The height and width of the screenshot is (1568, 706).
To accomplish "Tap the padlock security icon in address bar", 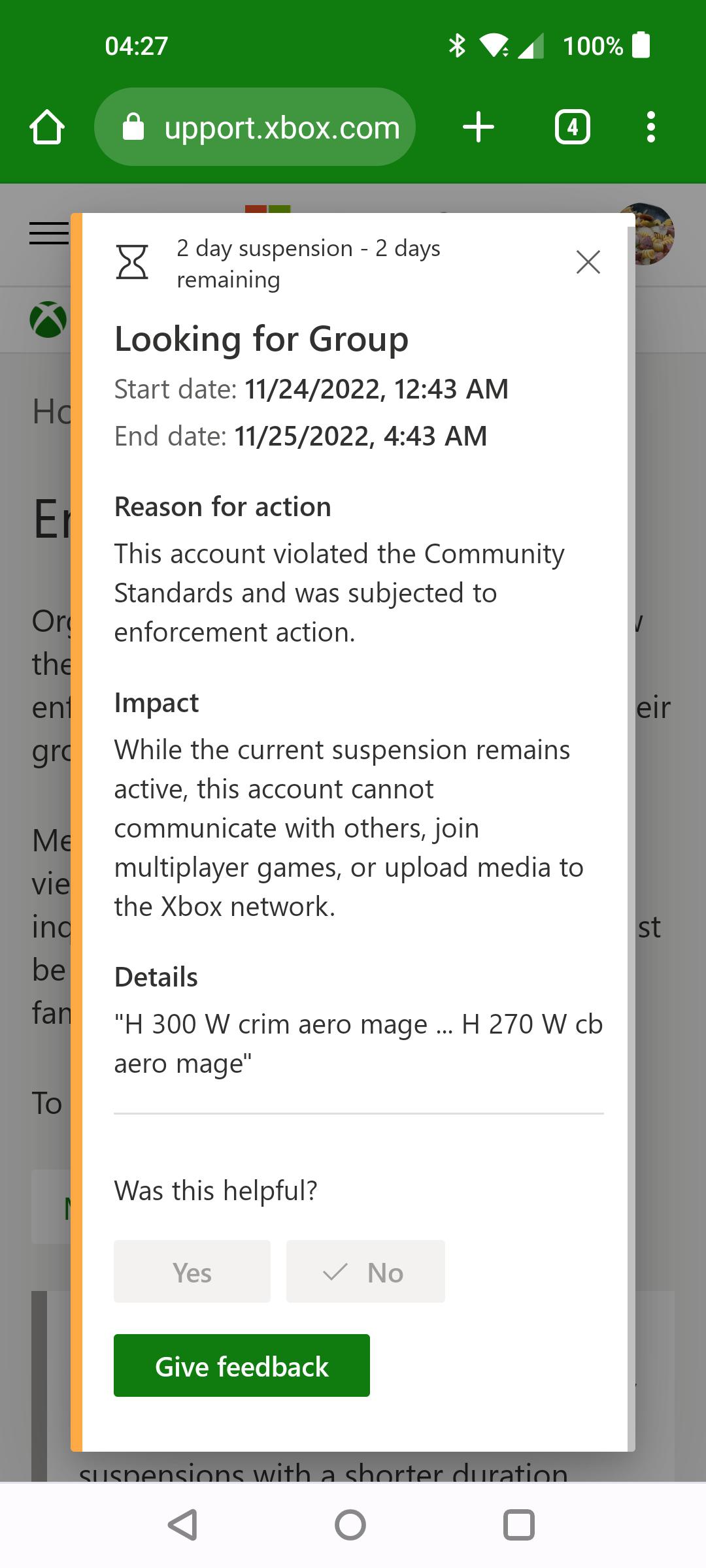I will pos(133,127).
